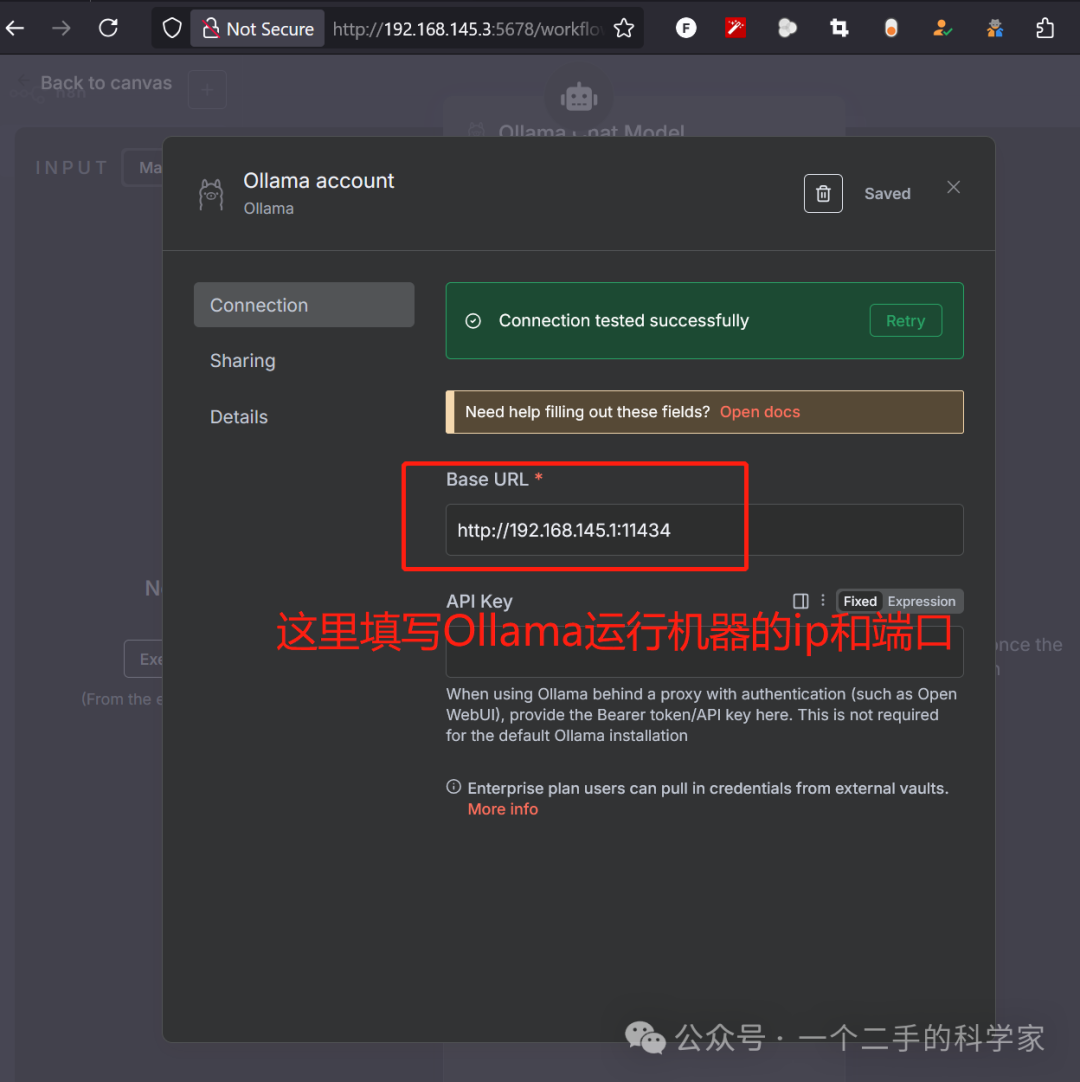Open the red magic wand extension

736,28
